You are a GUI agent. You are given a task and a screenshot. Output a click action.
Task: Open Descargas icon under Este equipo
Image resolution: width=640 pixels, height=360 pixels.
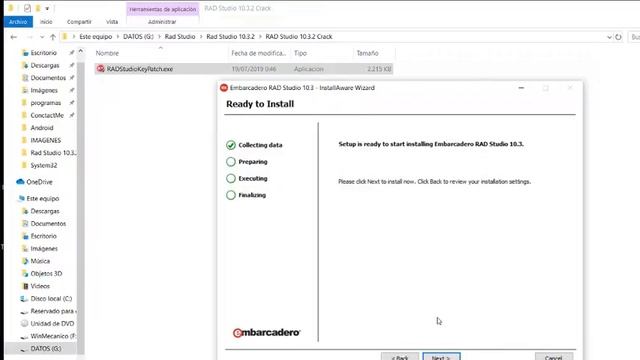click(25, 211)
